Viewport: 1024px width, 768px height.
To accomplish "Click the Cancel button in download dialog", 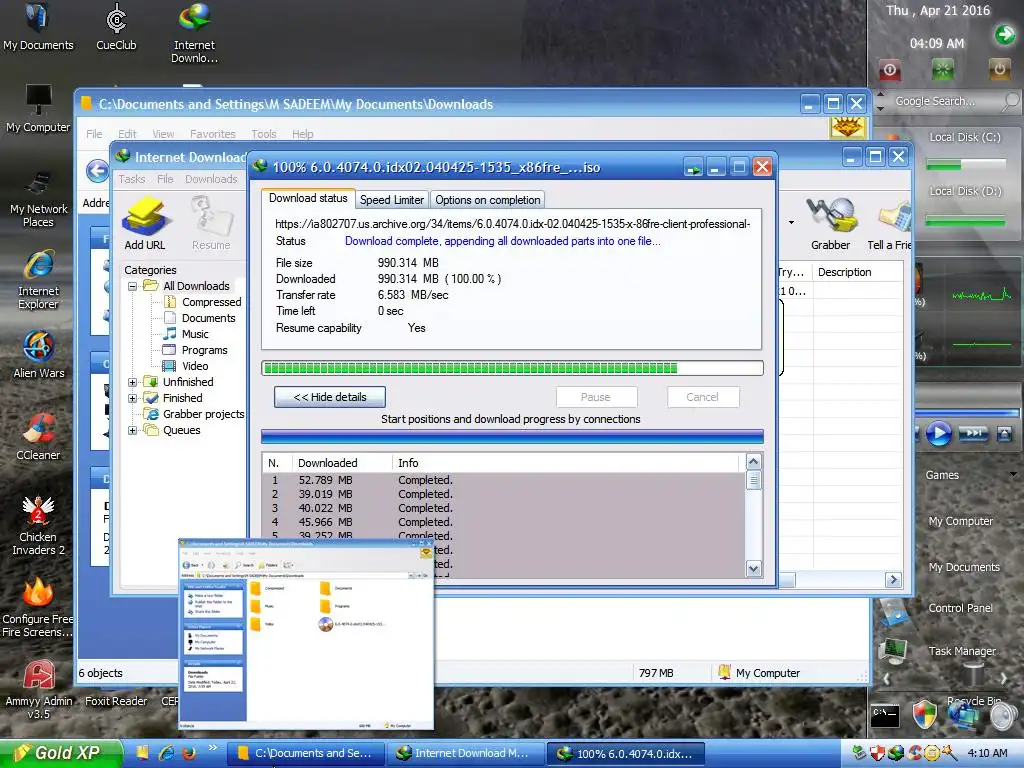I will [x=703, y=397].
